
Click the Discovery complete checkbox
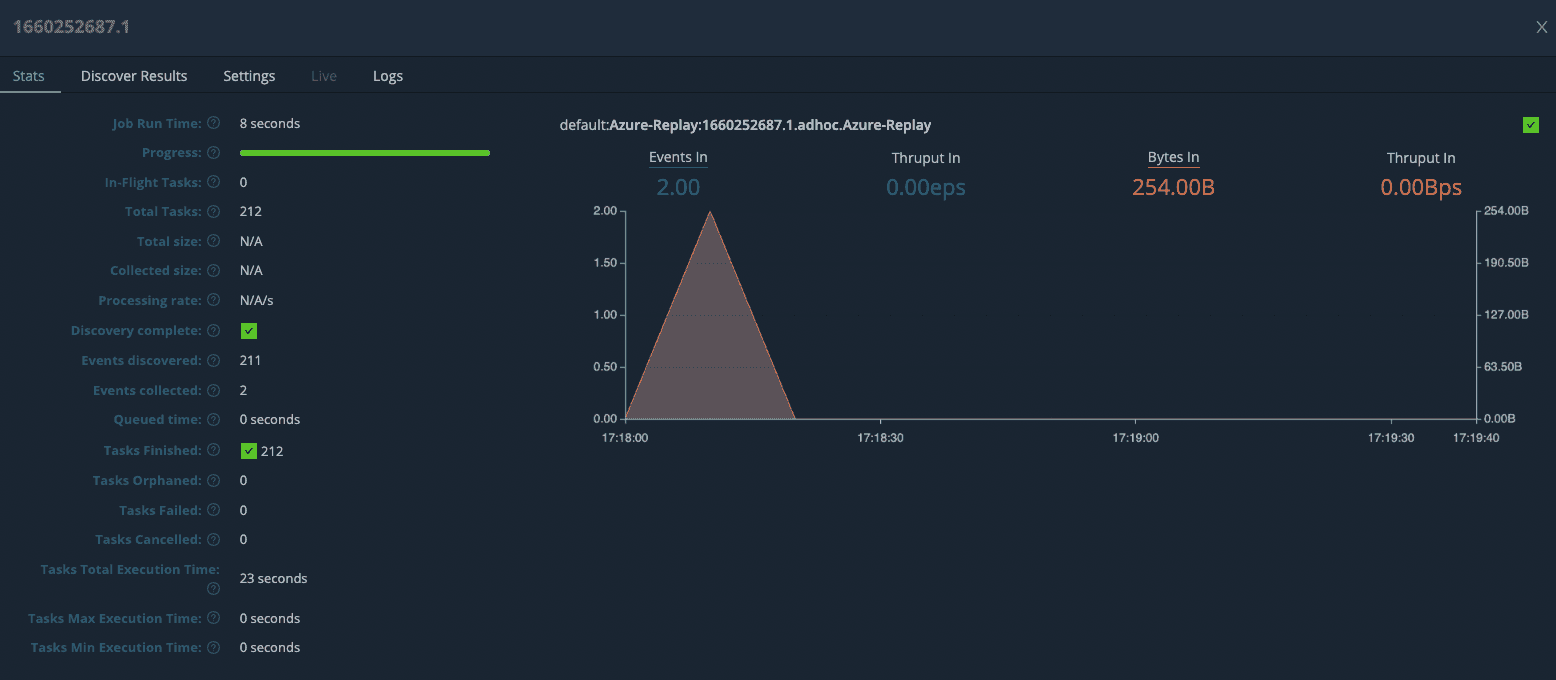click(249, 331)
